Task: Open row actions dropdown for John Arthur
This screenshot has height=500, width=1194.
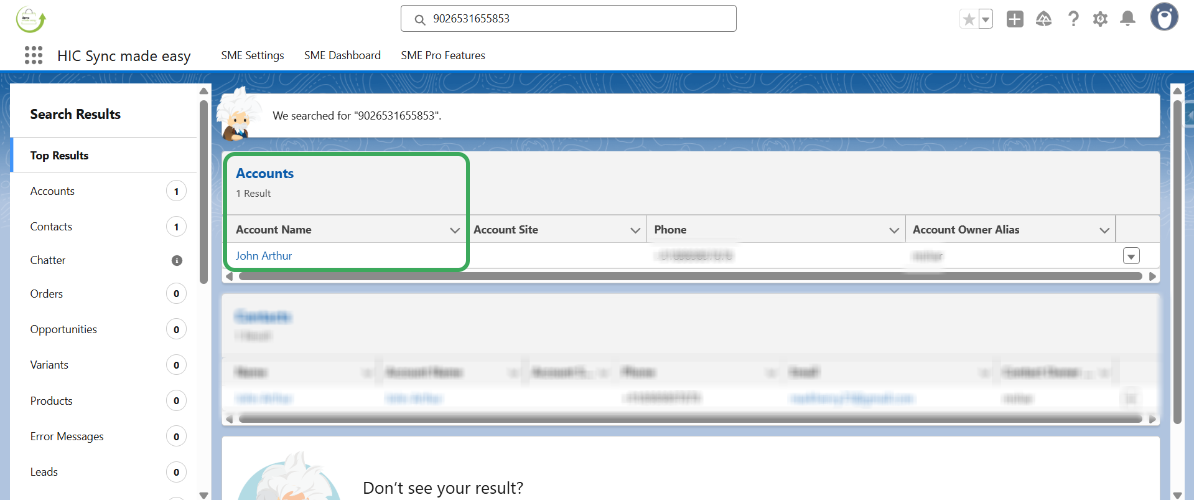Action: pos(1131,256)
